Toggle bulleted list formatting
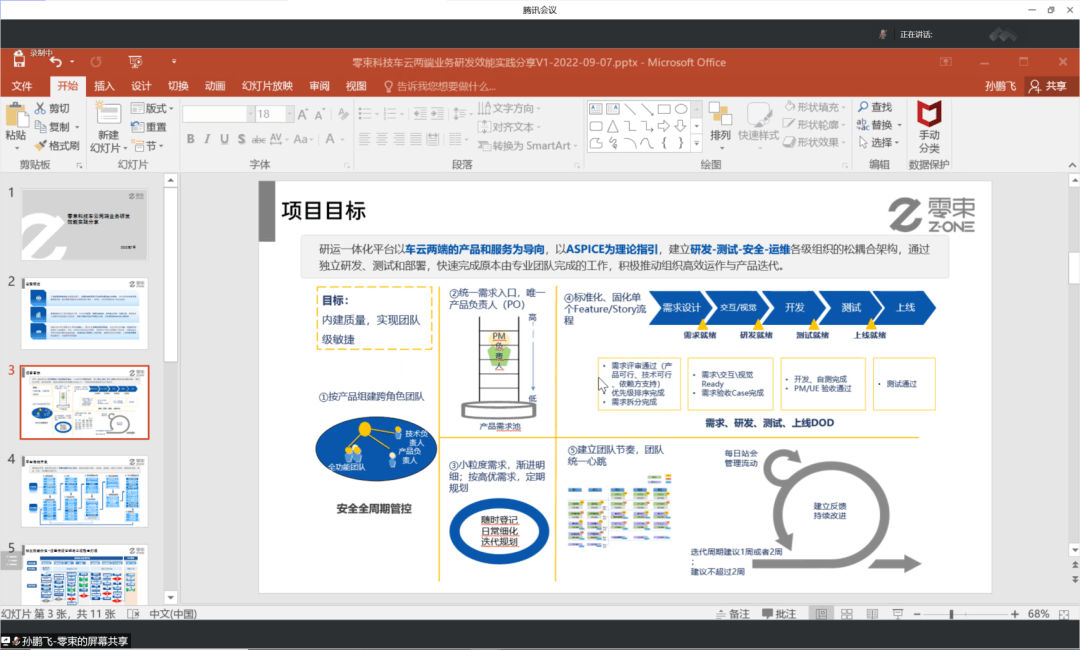Image resolution: width=1080 pixels, height=650 pixels. (x=367, y=114)
